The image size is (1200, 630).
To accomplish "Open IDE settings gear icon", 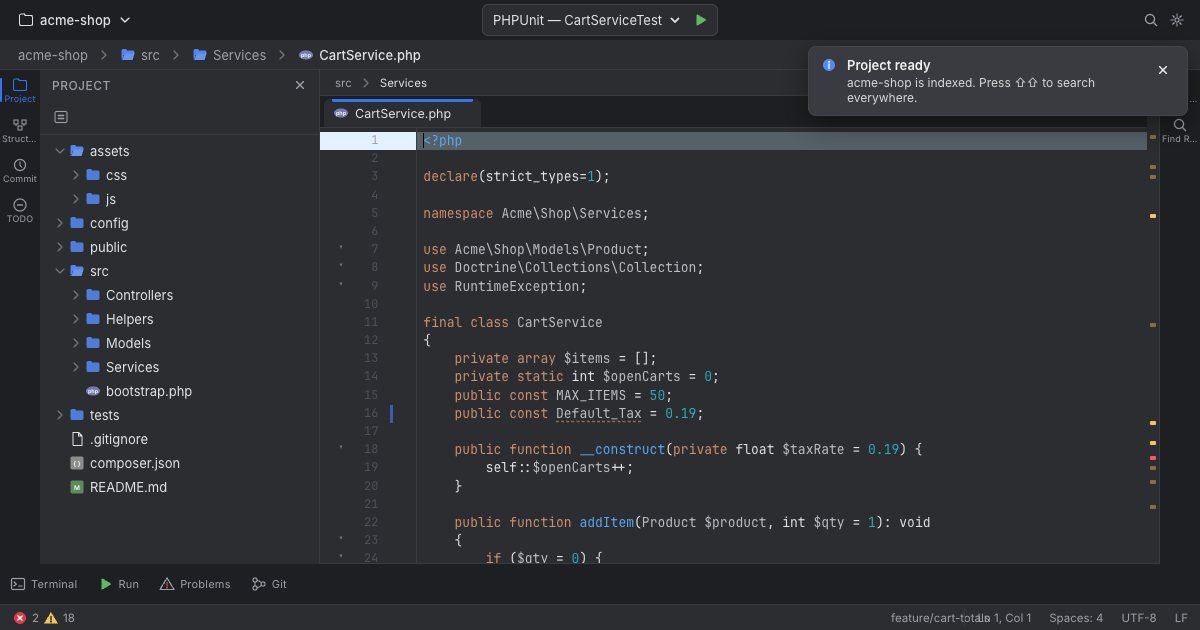I will click(1177, 20).
